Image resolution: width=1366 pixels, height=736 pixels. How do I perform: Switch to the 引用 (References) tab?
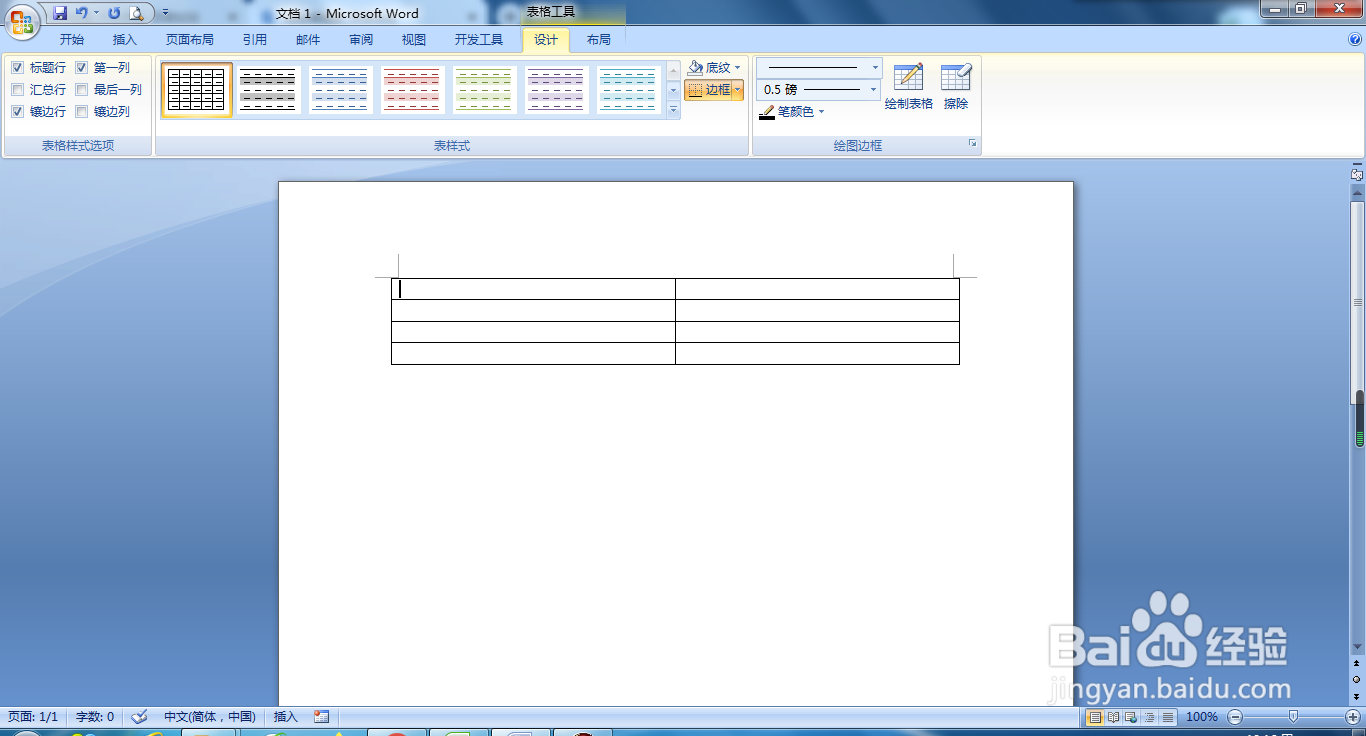point(255,40)
